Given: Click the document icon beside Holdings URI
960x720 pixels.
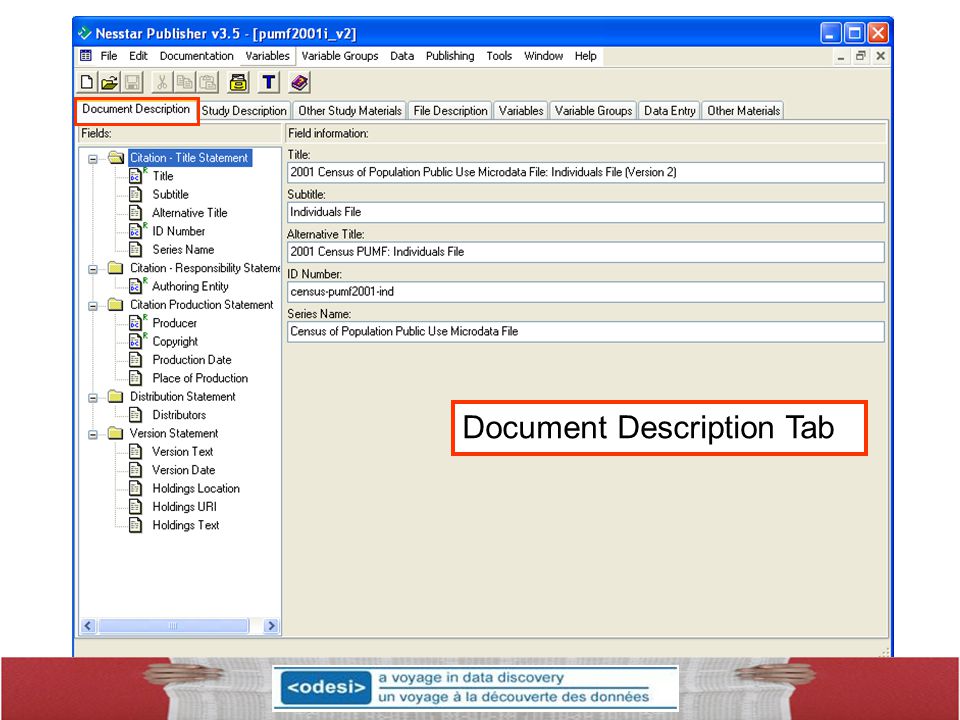Looking at the screenshot, I should [136, 506].
